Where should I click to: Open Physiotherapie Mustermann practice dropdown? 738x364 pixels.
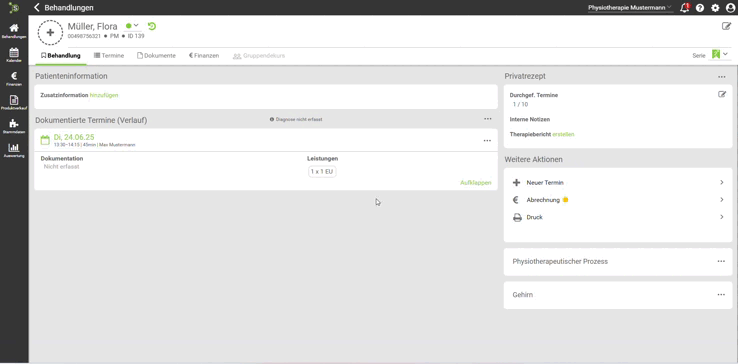click(630, 8)
